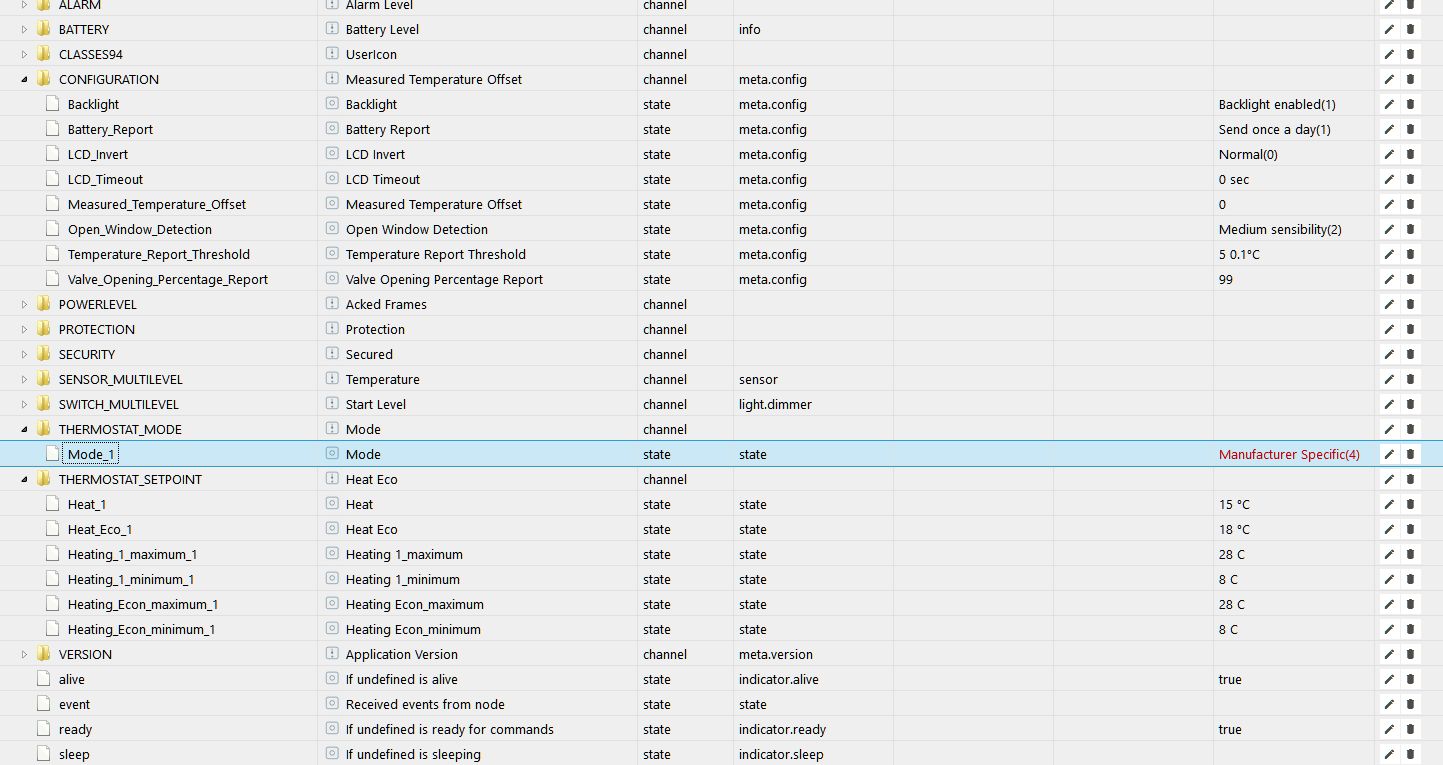Delete the PROTECTION channel trash icon
1443x765 pixels.
click(x=1411, y=329)
